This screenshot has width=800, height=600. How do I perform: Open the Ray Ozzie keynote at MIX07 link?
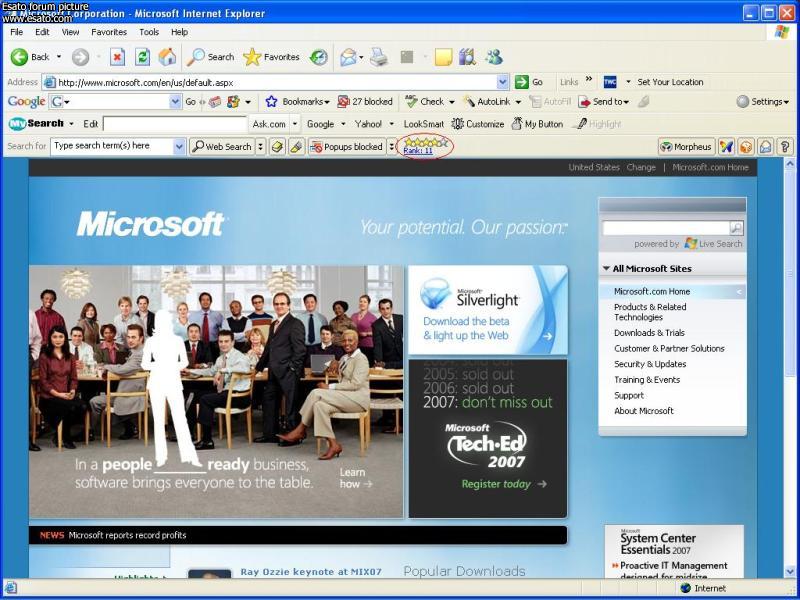311,572
